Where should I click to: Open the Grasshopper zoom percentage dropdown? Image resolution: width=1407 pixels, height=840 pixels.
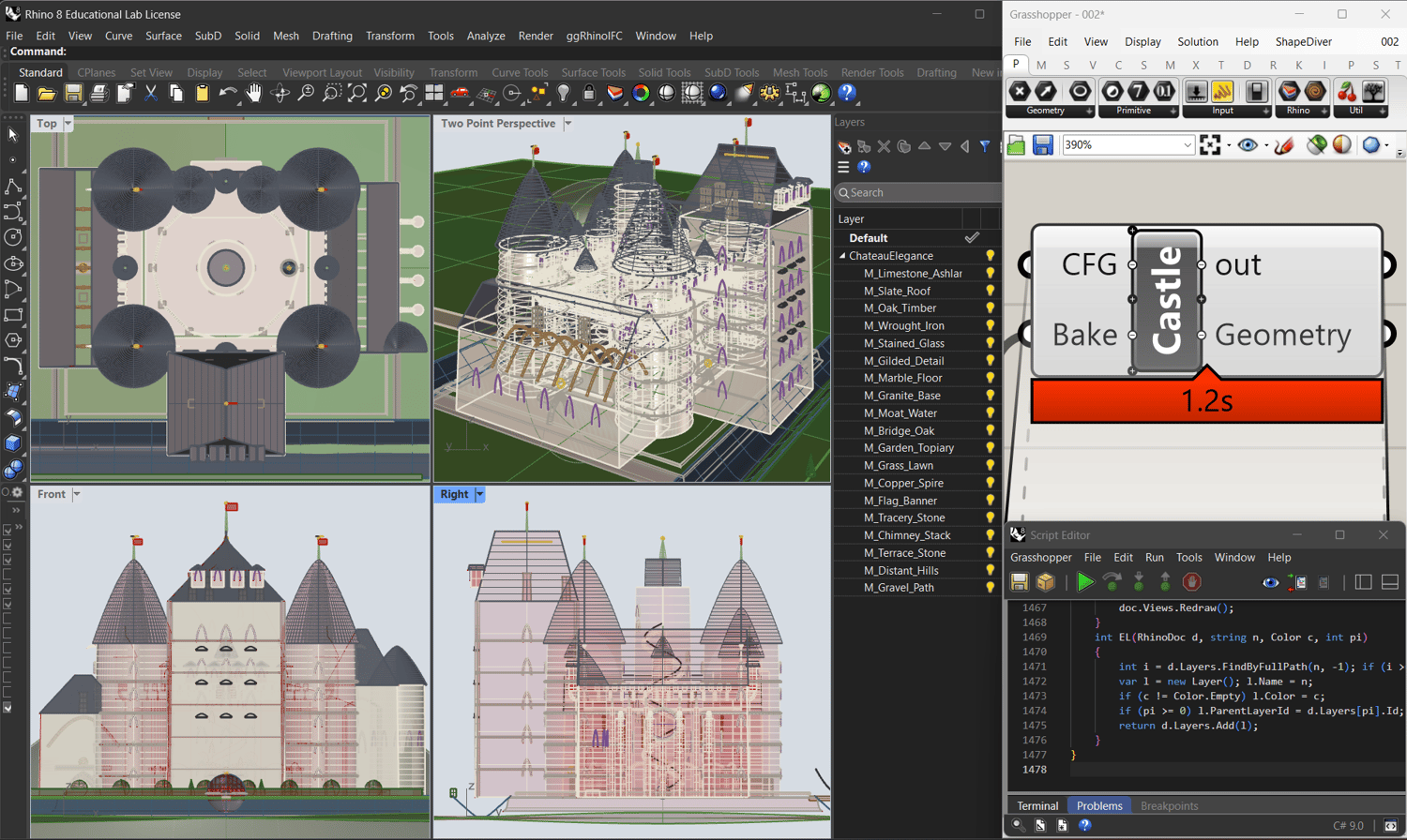pyautogui.click(x=1187, y=145)
